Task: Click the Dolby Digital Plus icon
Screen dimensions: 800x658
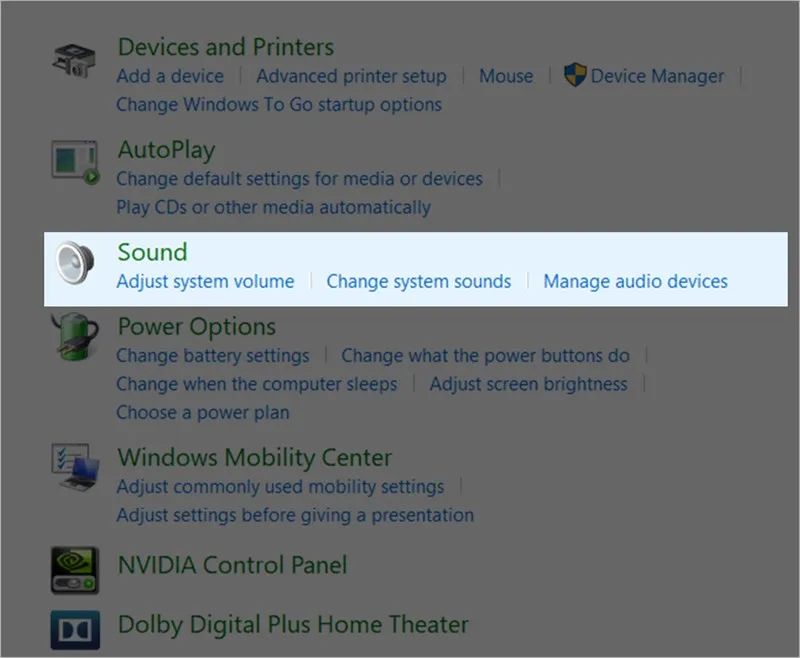Action: pos(75,628)
